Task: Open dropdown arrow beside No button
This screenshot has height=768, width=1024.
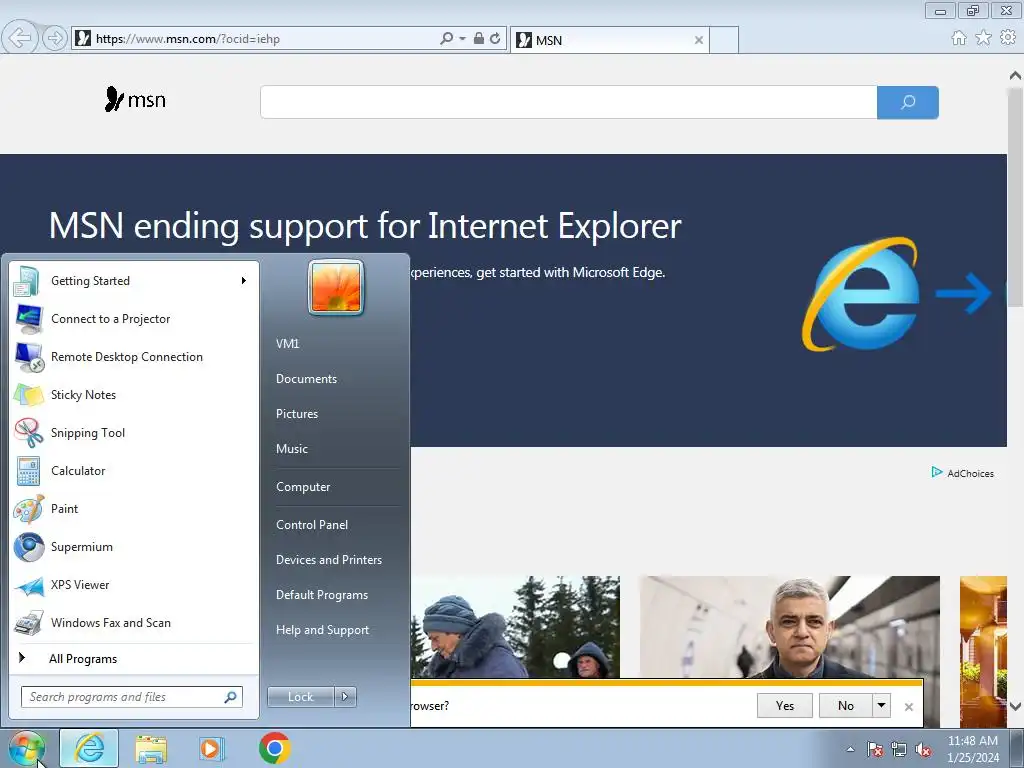Action: [x=882, y=705]
